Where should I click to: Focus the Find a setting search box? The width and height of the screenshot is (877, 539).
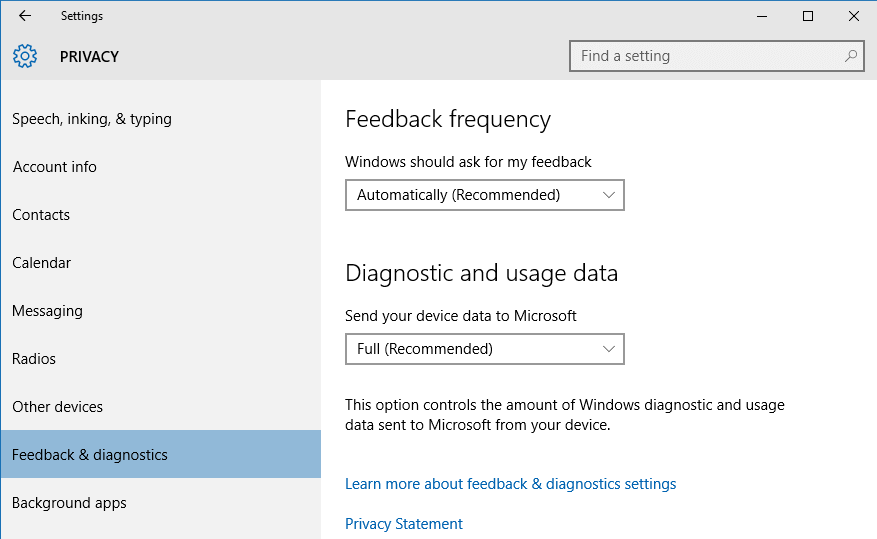716,56
